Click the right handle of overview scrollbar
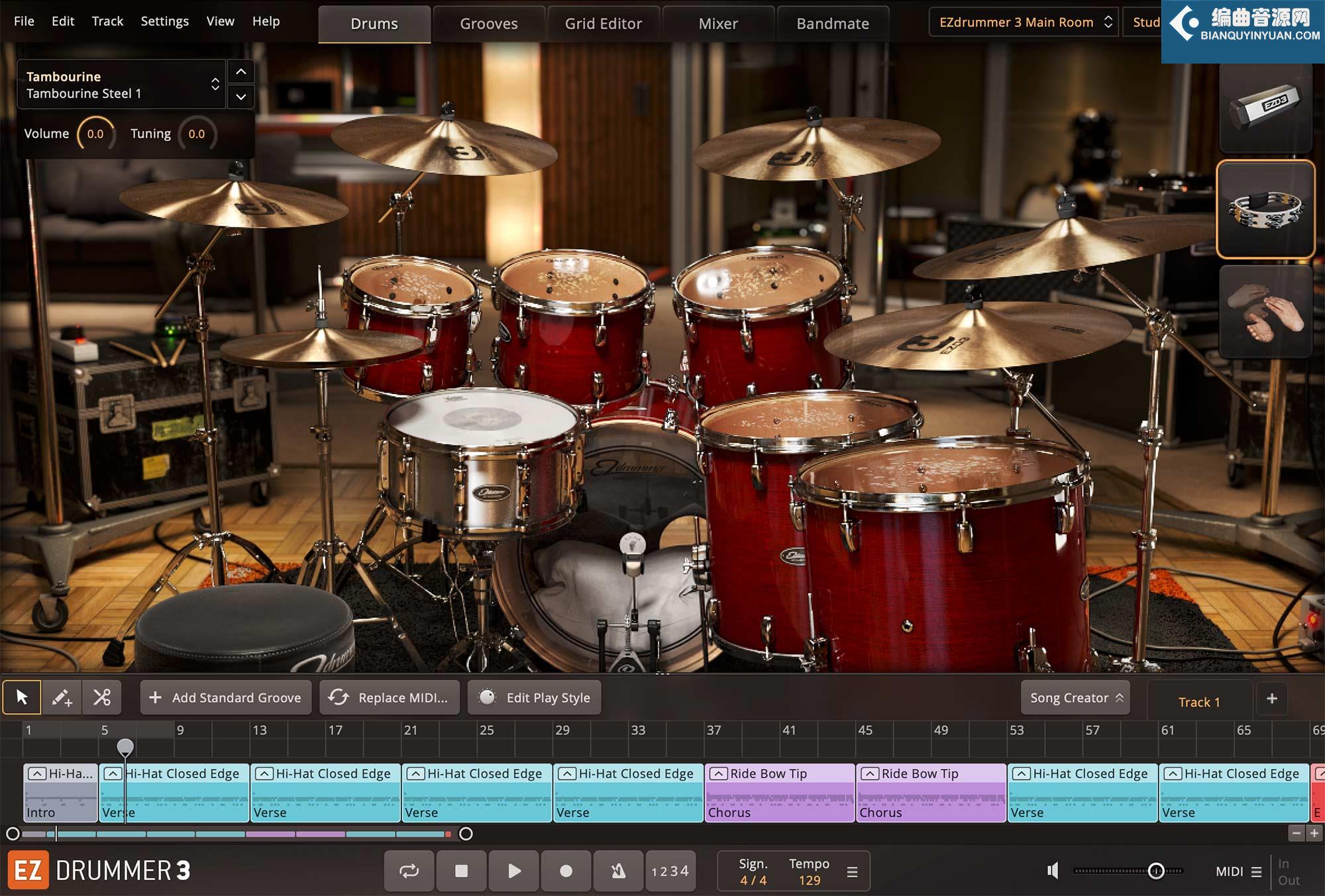The width and height of the screenshot is (1325, 896). click(x=466, y=834)
